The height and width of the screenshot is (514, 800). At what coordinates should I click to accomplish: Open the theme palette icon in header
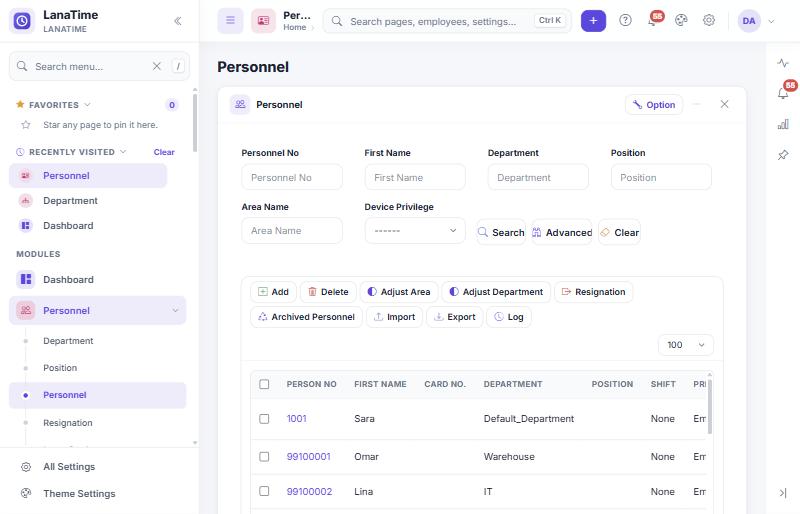pos(681,20)
